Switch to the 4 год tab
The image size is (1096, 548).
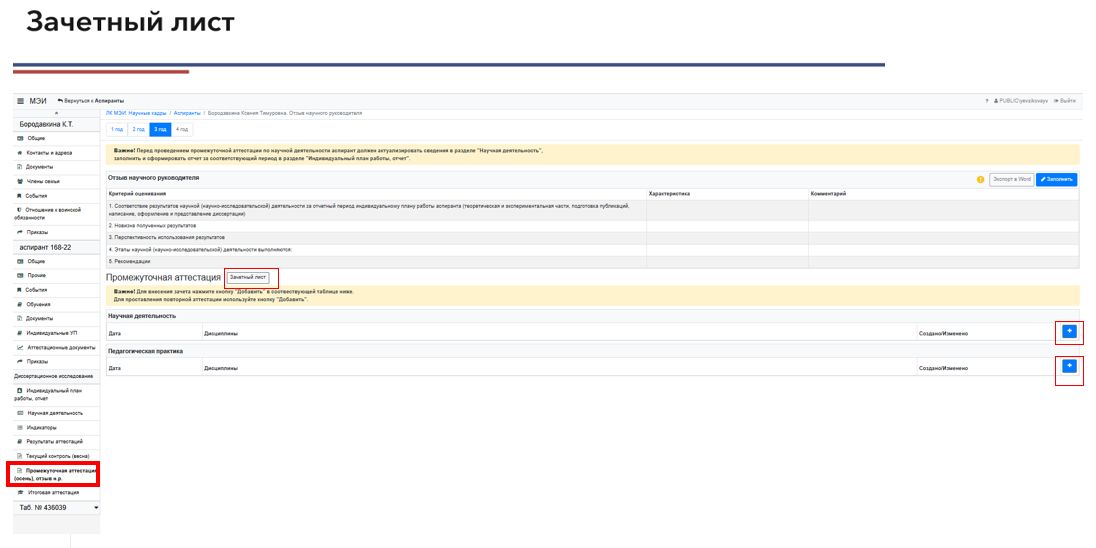coord(181,129)
